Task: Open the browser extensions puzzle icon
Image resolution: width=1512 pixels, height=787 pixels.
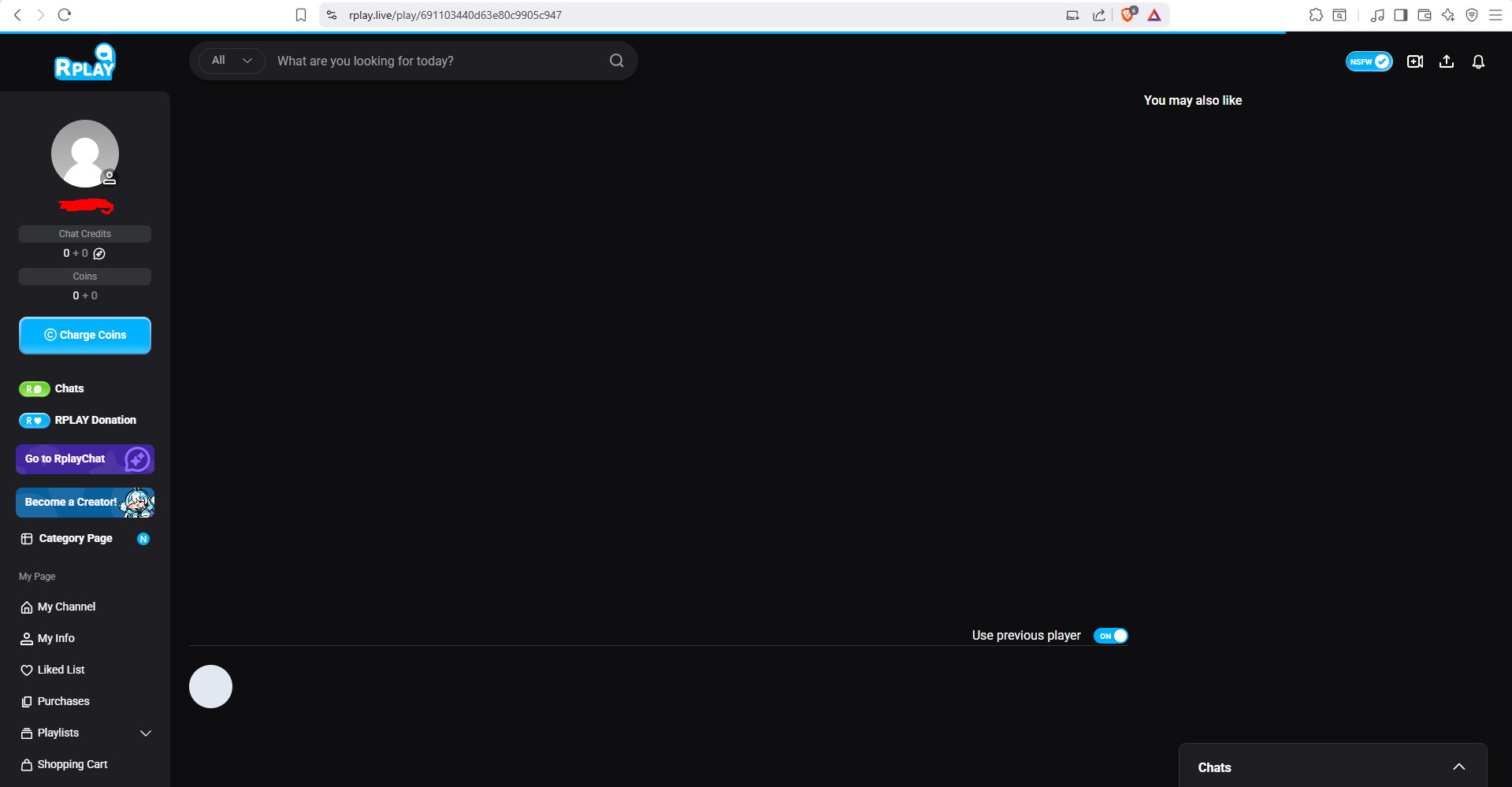Action: (x=1316, y=15)
